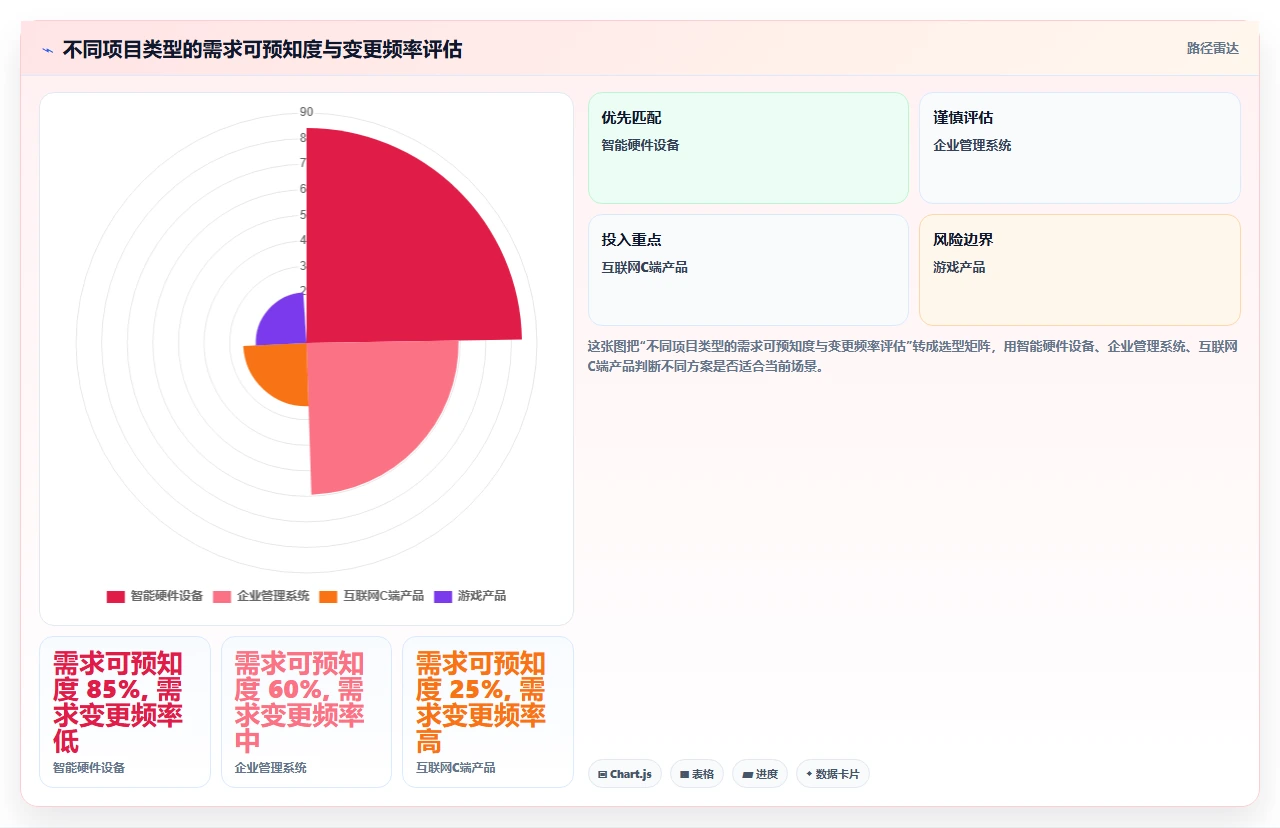1280x828 pixels.
Task: Toggle 互联网C端产品 legend color box
Action: pyautogui.click(x=328, y=596)
